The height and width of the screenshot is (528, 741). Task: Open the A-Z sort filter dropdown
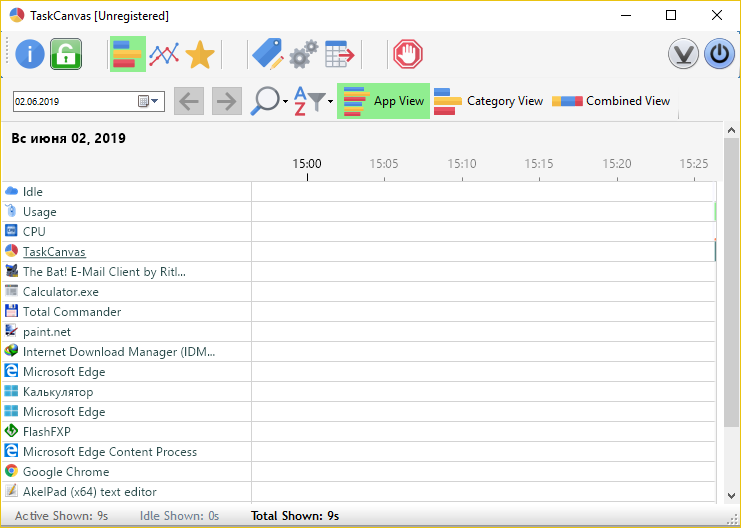pyautogui.click(x=313, y=101)
